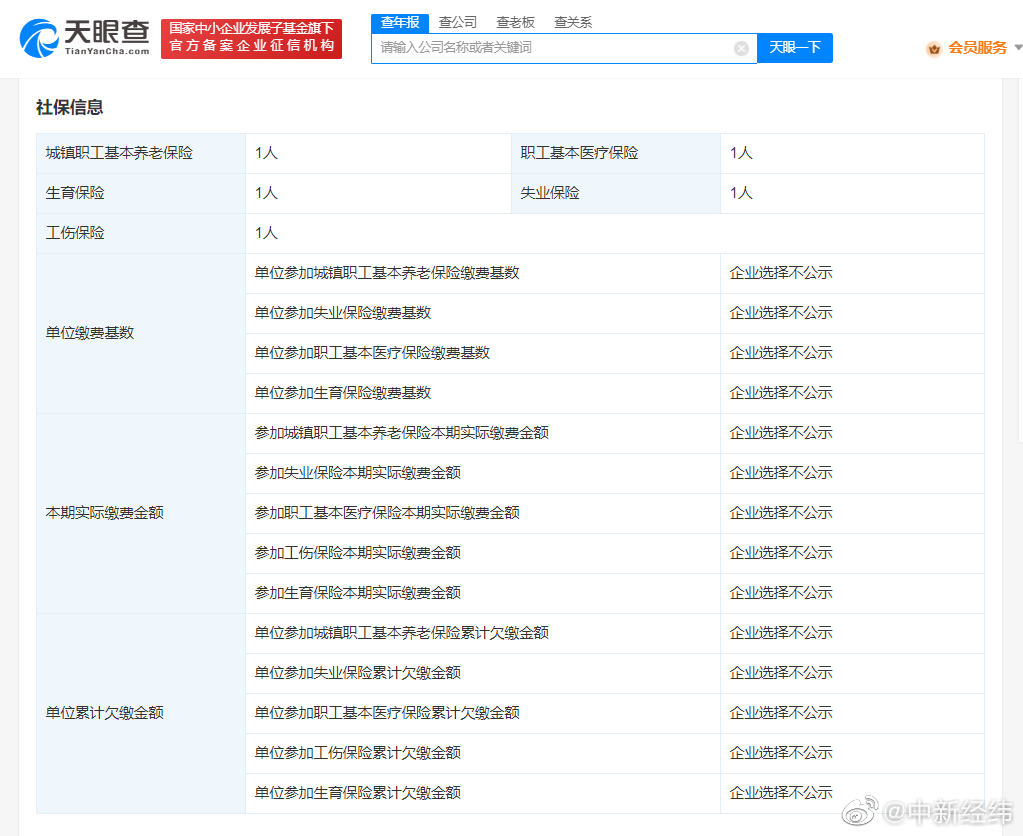Select 单位参加工伤保险累计欠缴金额 text
Viewport: 1023px width, 836px height.
[358, 753]
